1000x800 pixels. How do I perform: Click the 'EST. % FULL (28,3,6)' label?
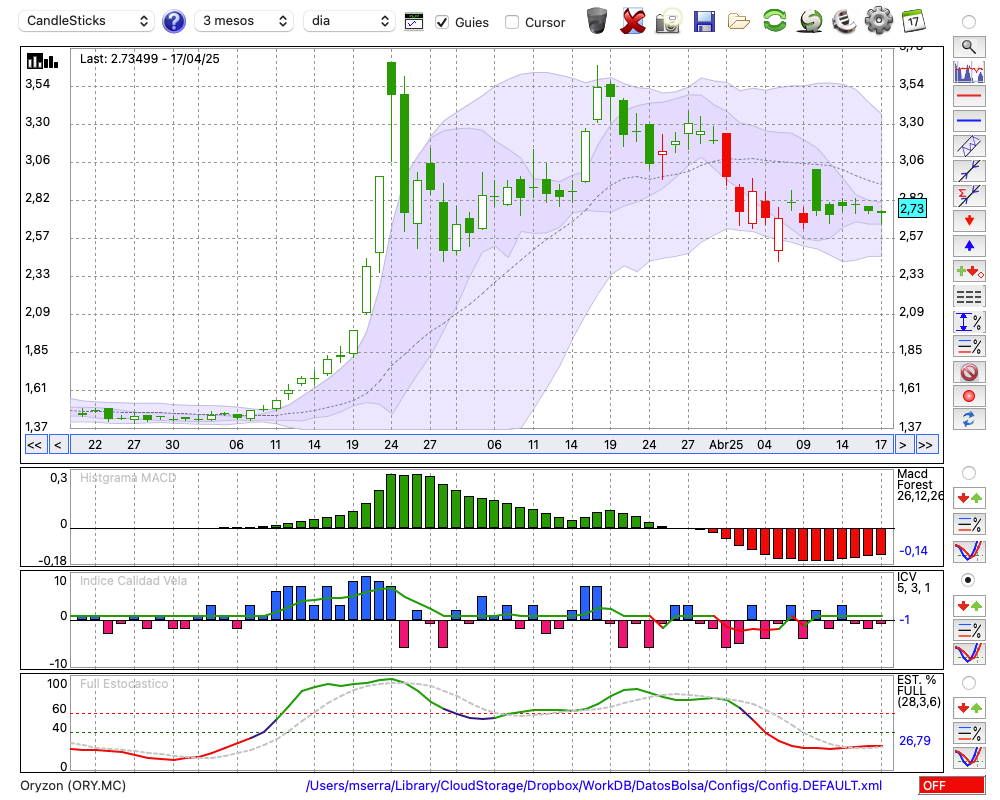[x=919, y=690]
